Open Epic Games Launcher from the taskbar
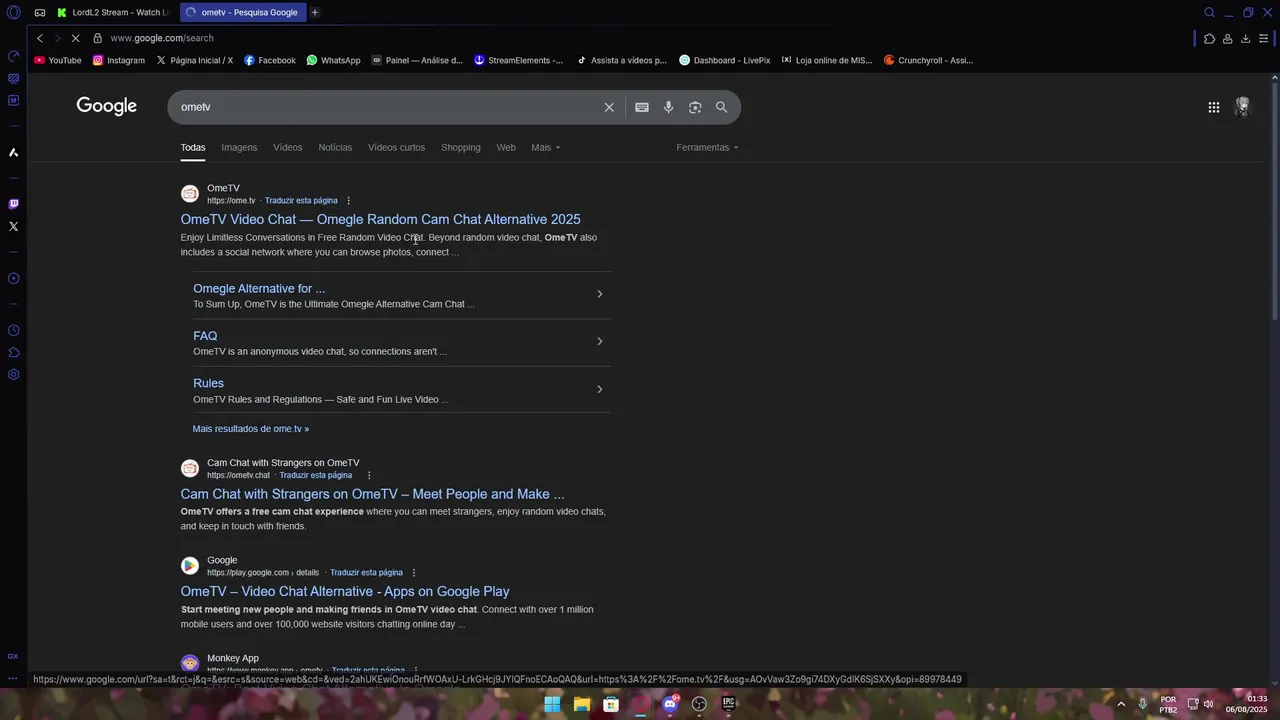The width and height of the screenshot is (1280, 720). click(729, 704)
